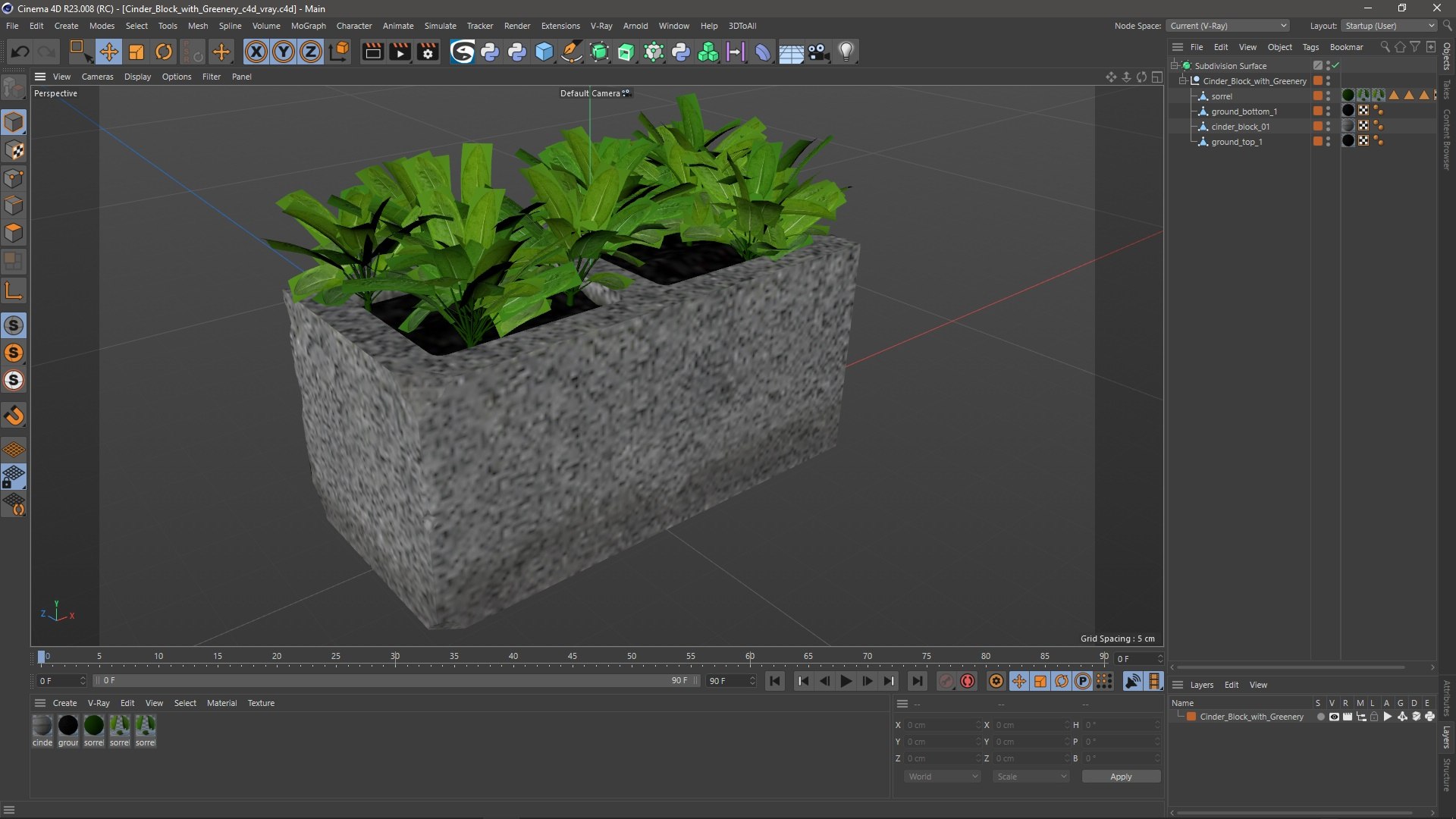Collapse the Subdivision Surface tree node
This screenshot has width=1456, height=819.
tap(1174, 66)
